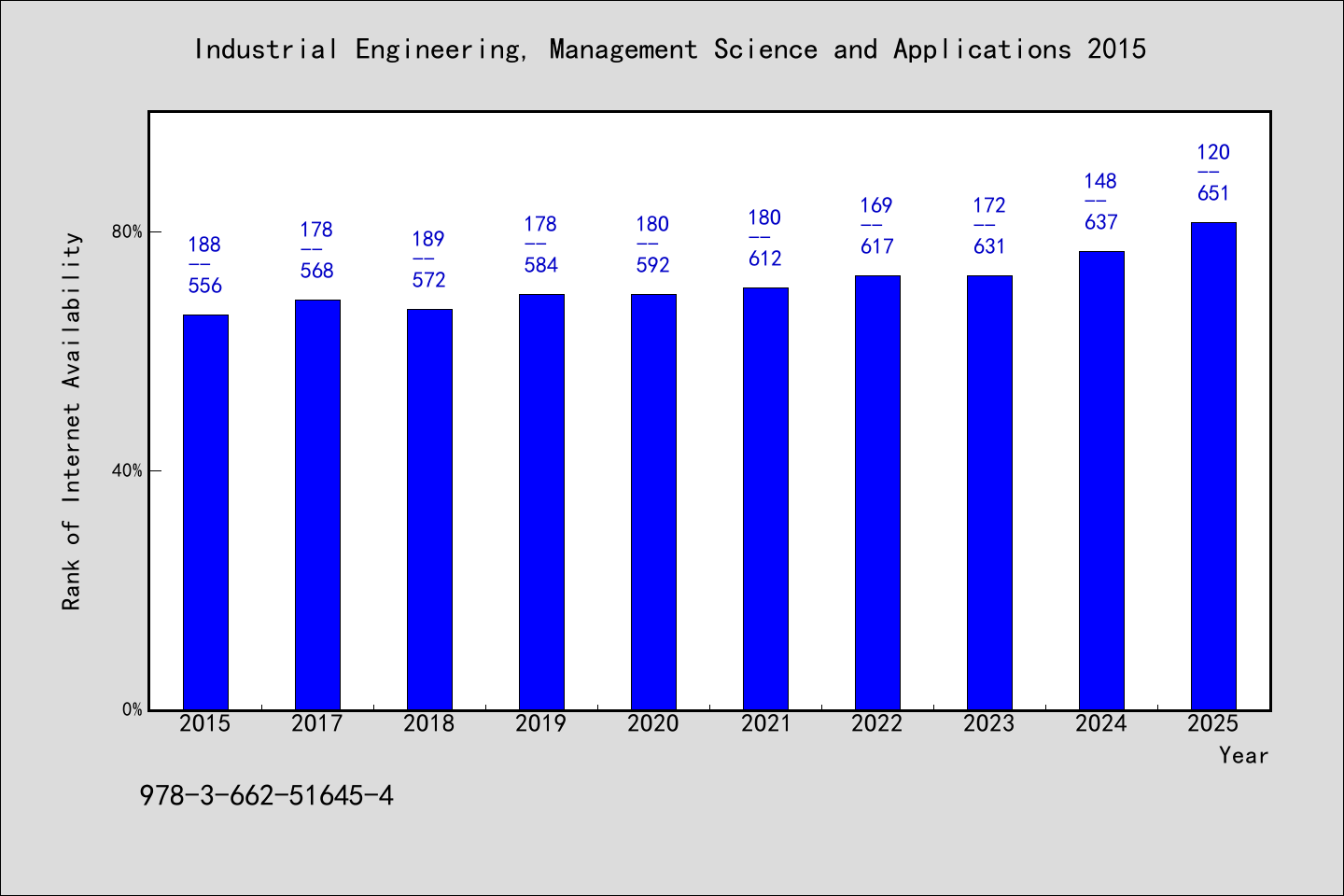
Task: Click the 2022 x-axis year label
Action: tap(877, 723)
